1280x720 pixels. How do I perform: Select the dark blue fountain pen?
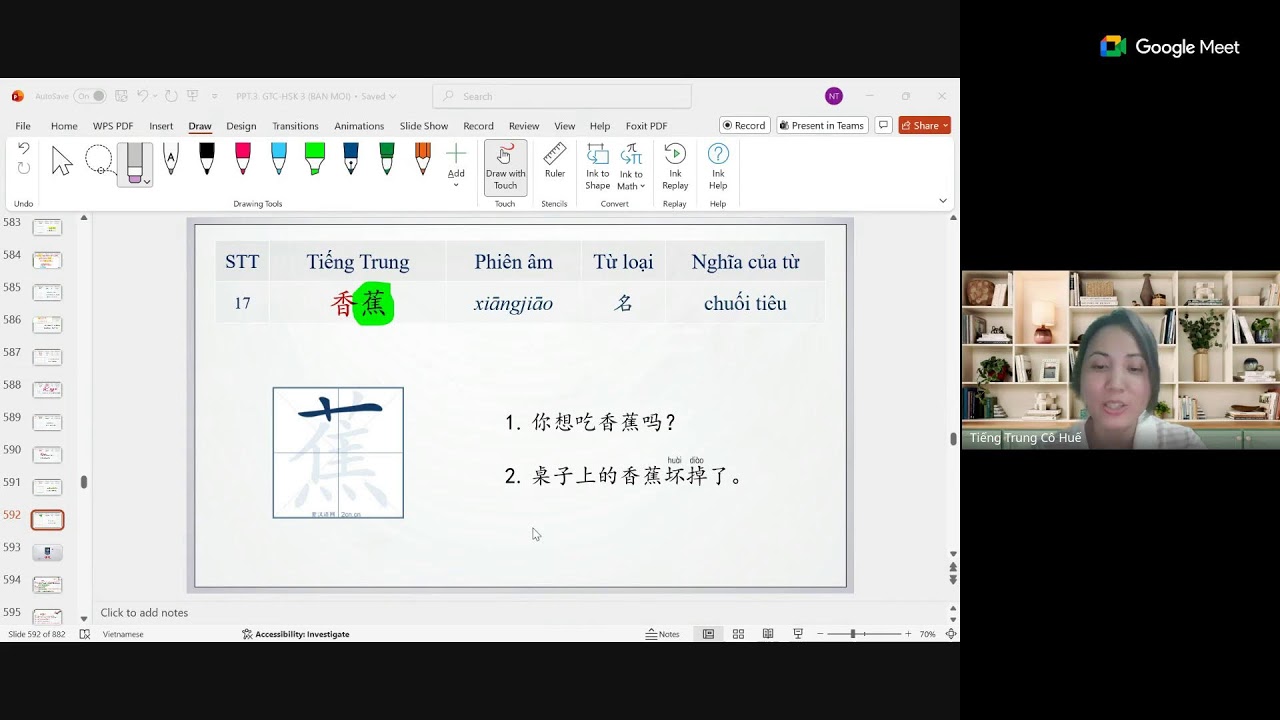click(x=351, y=160)
